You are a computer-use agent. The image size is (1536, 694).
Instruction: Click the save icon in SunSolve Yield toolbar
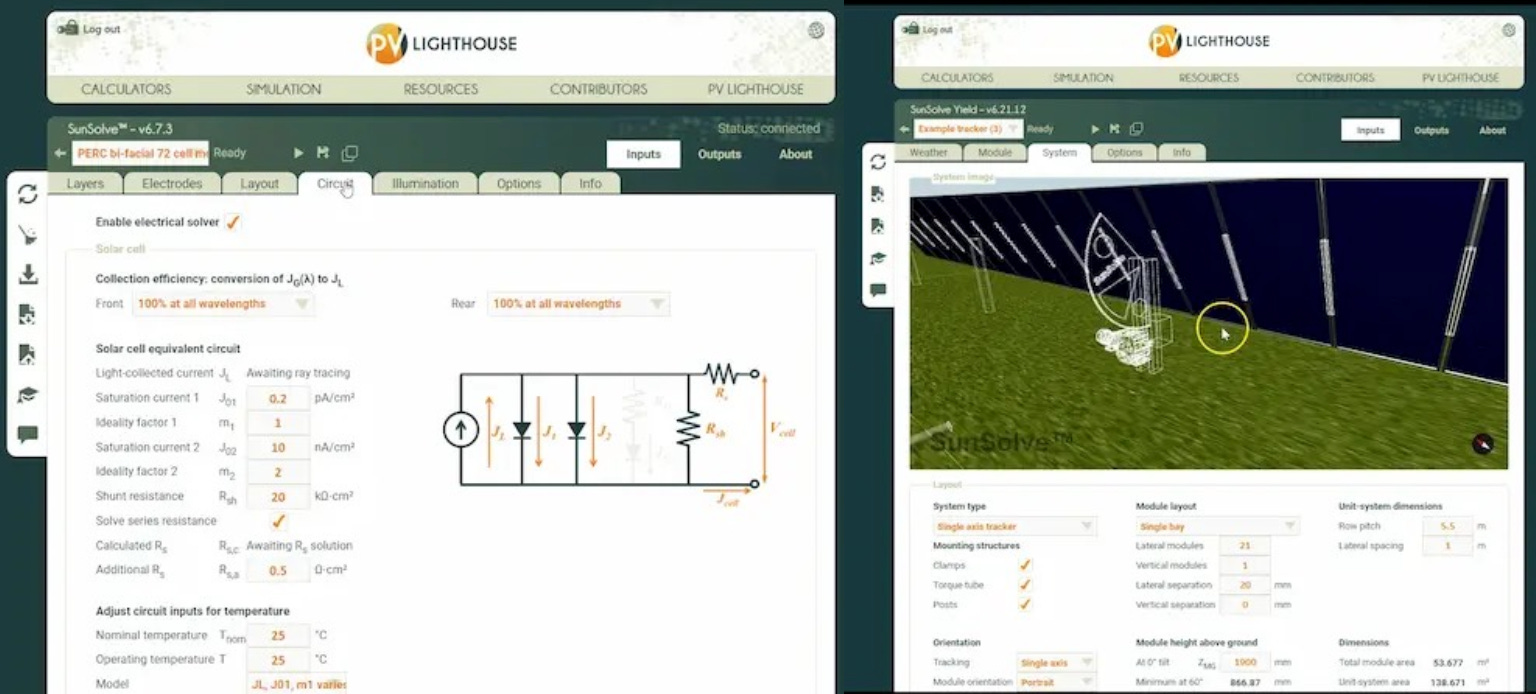coord(1116,129)
